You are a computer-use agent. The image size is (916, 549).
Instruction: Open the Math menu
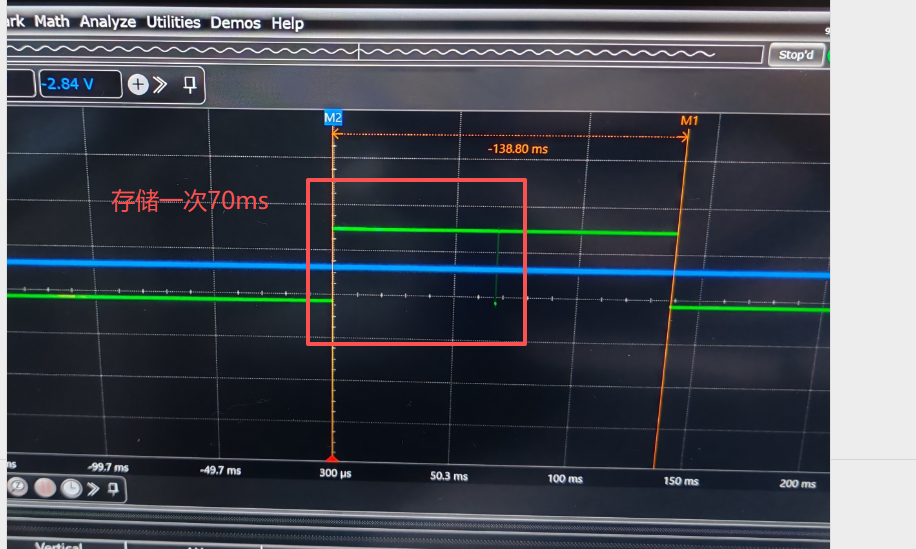click(51, 22)
